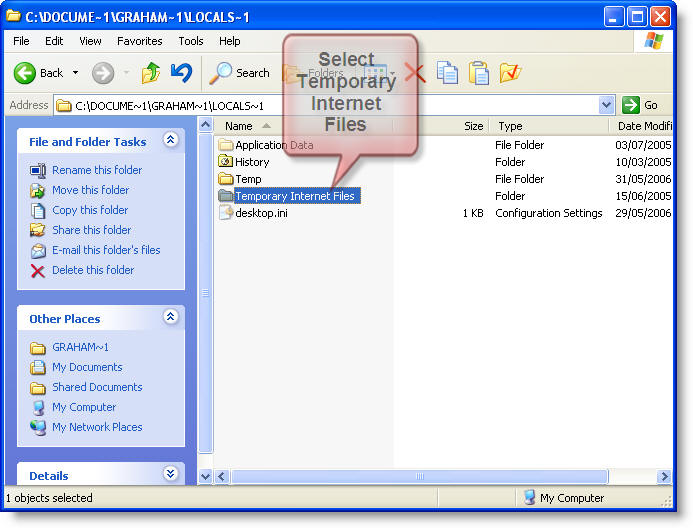Open the Tools menu

coord(191,41)
